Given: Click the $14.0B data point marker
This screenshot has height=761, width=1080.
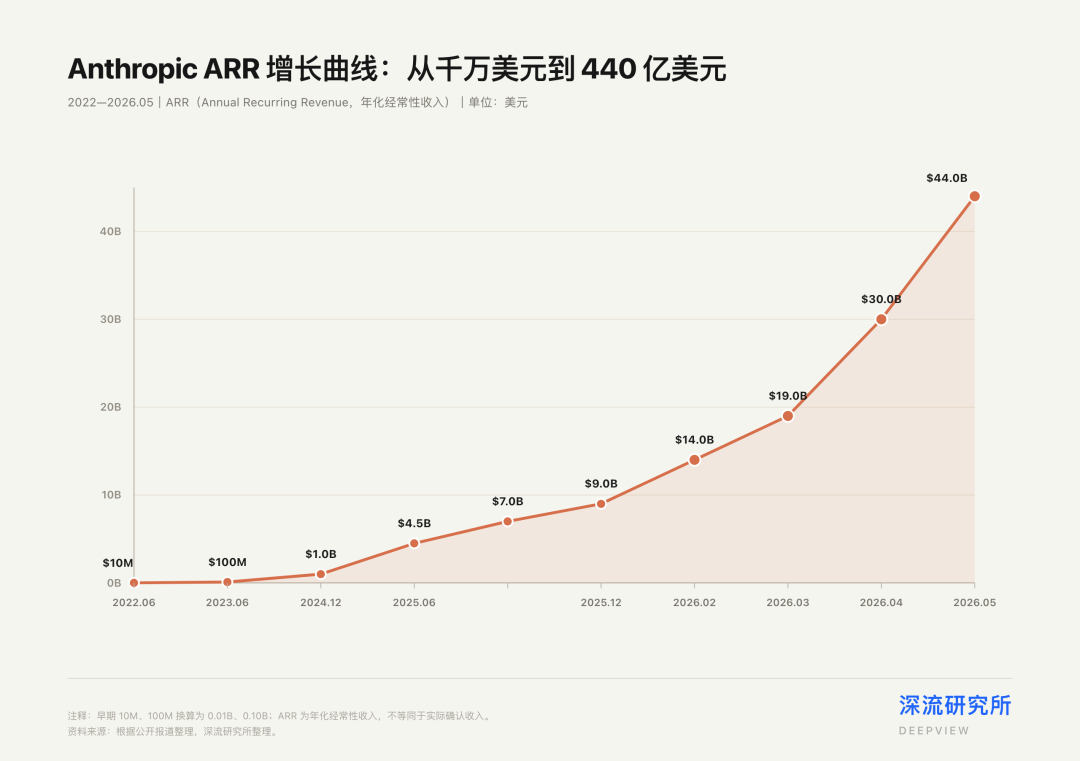Looking at the screenshot, I should 694,460.
